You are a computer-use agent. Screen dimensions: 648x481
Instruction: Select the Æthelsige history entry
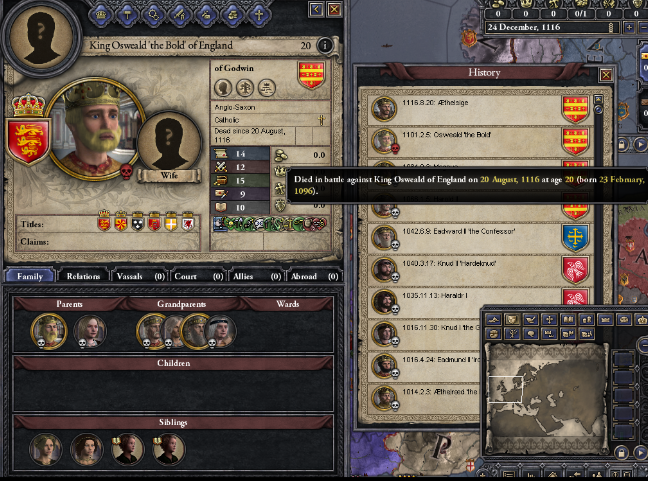480,110
